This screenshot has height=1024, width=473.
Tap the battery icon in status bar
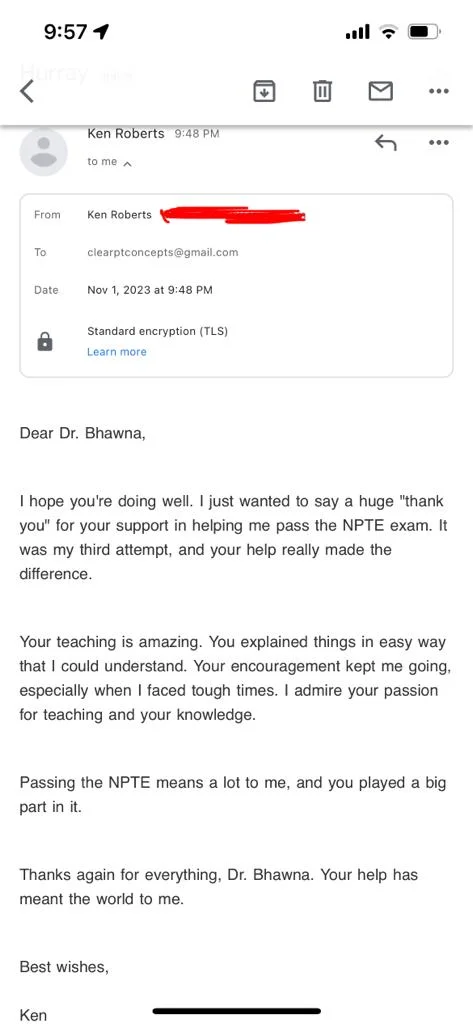425,31
